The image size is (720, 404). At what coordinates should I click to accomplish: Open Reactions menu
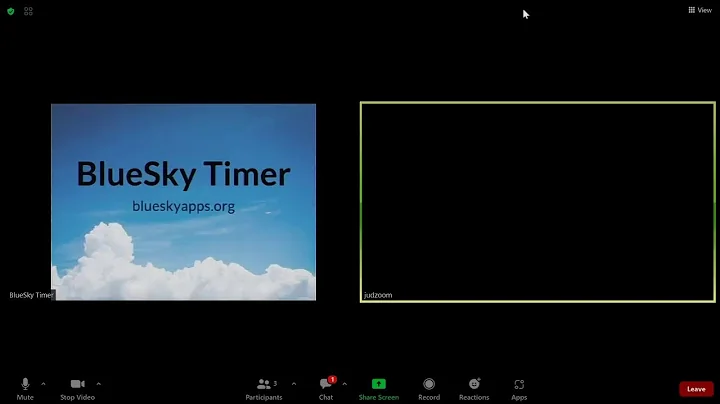click(474, 389)
